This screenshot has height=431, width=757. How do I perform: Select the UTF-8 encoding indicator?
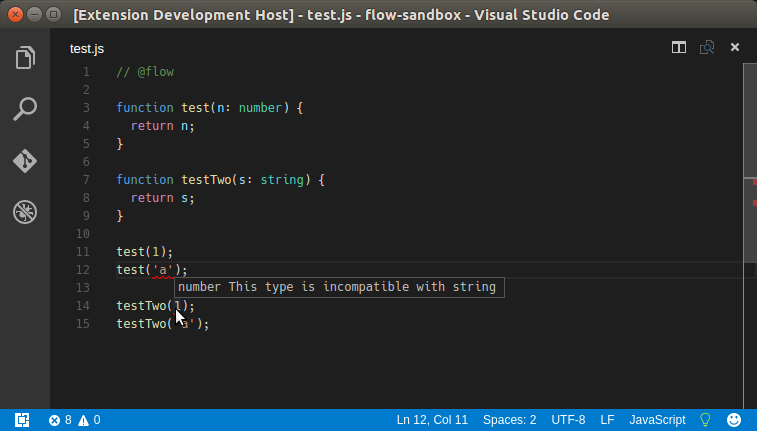(x=568, y=420)
